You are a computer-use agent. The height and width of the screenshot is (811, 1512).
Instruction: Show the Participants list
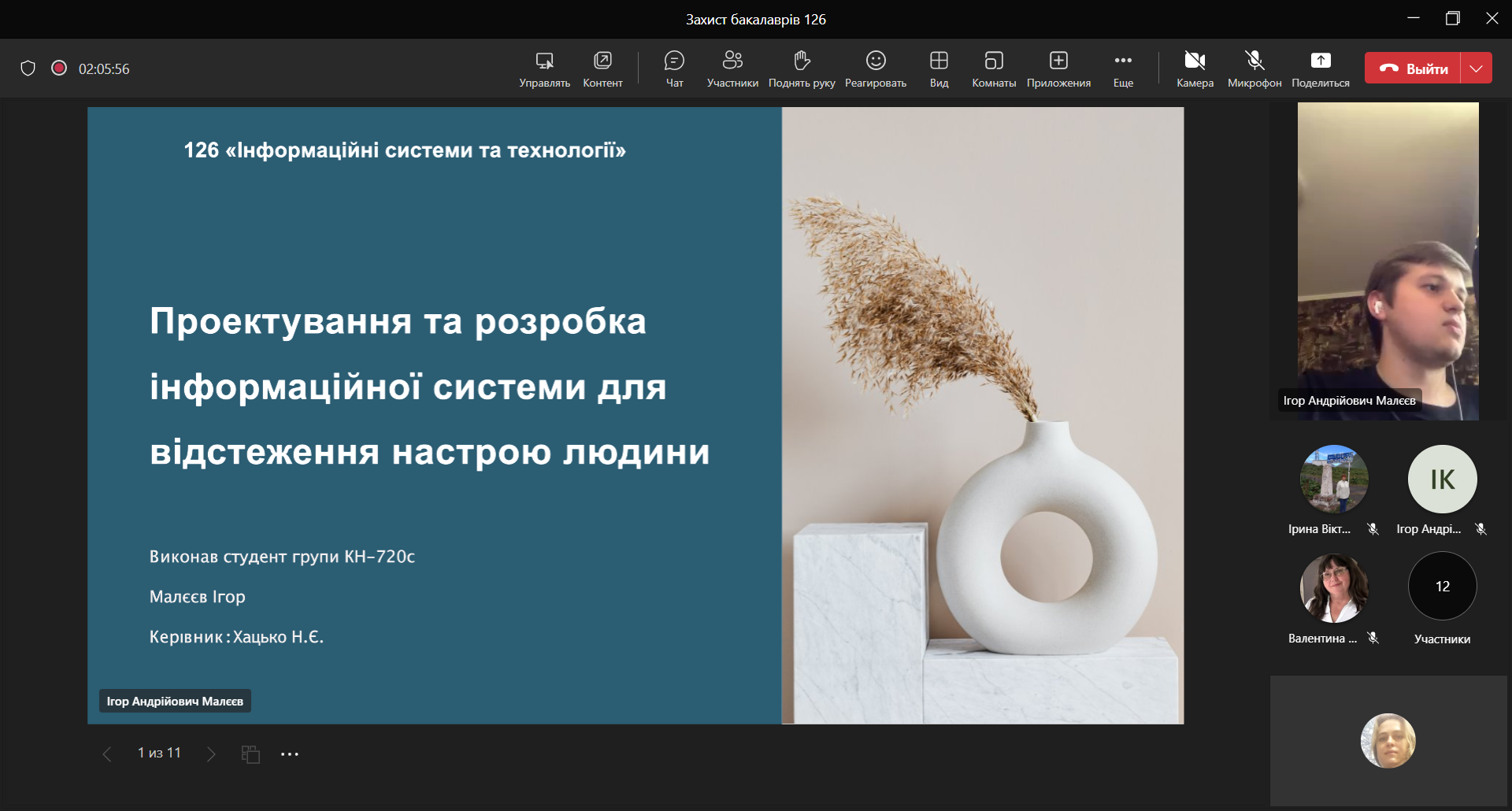click(732, 69)
